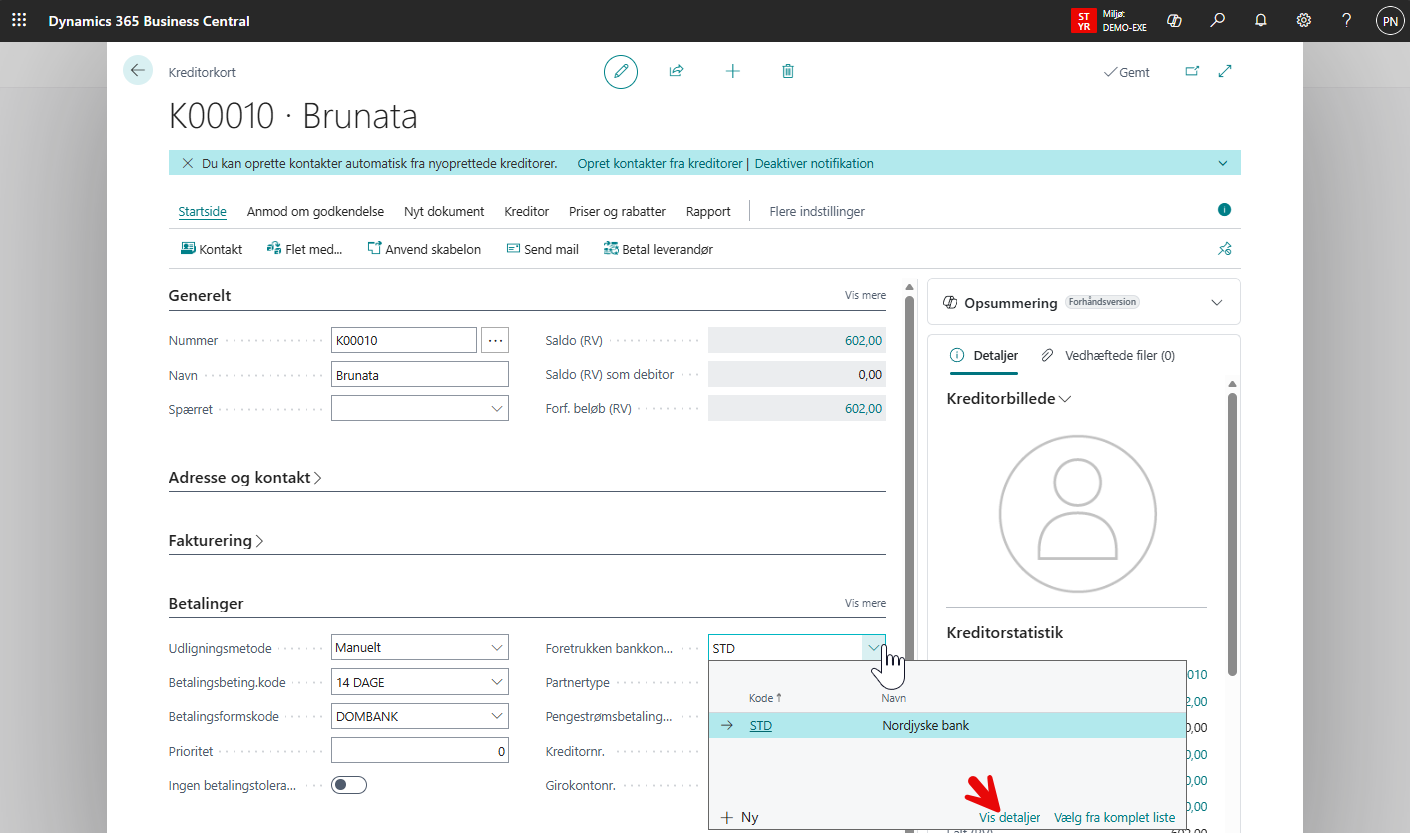
Task: Click the trash can delete icon
Action: pos(788,72)
